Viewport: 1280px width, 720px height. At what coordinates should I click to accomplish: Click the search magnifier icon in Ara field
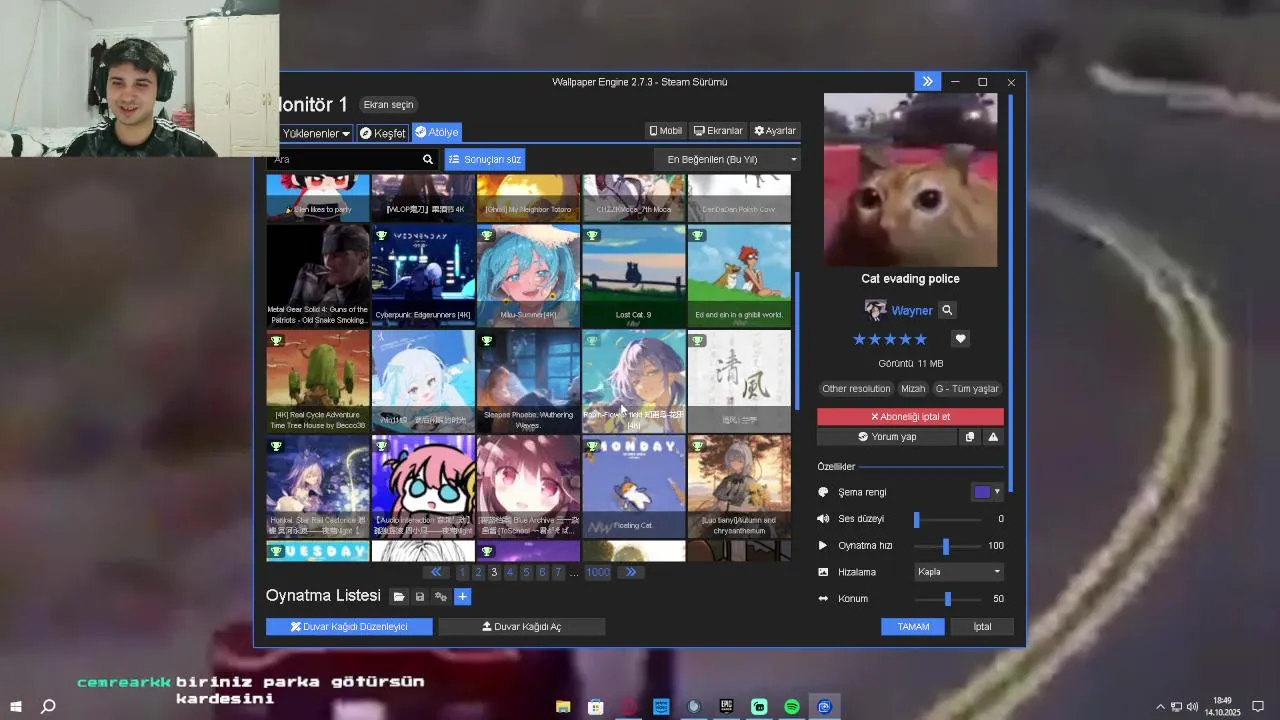(428, 159)
